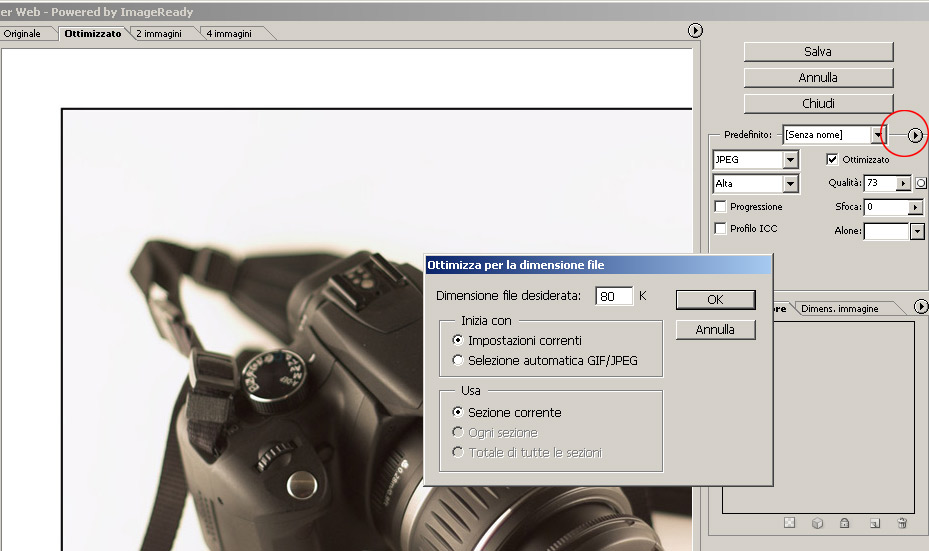Click the trash icon under color table

point(901,522)
